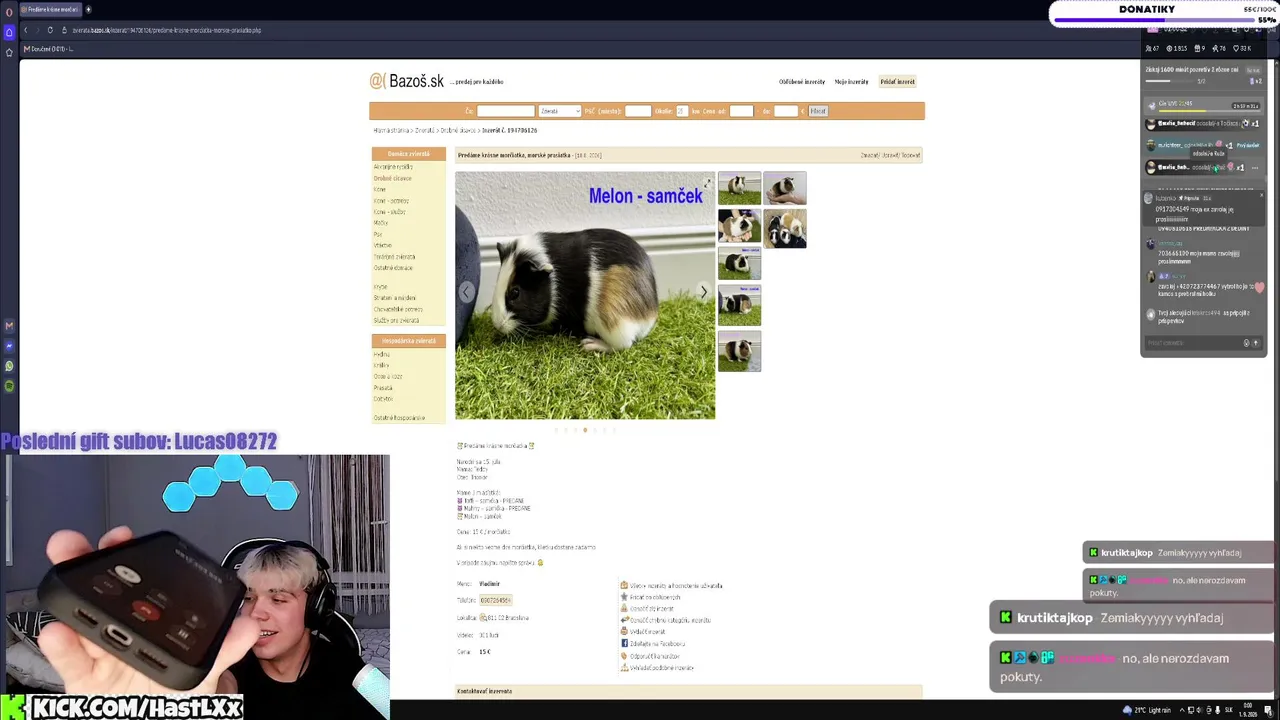Click the arrow icon for wrong category report

624,620
